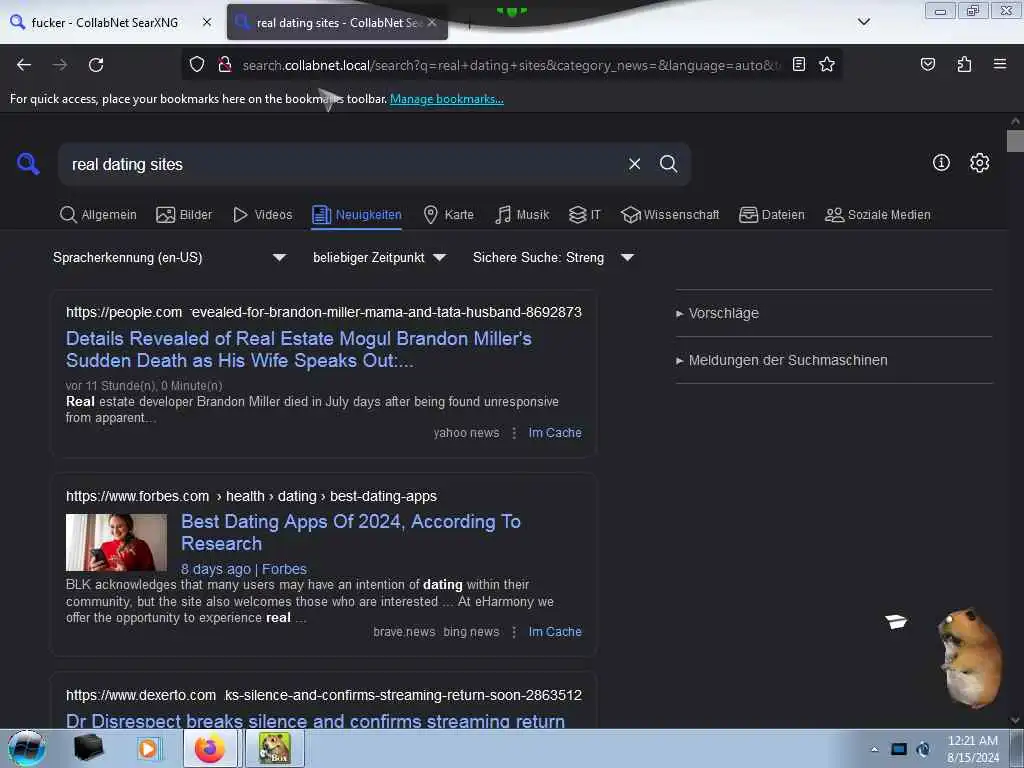Click the black box taskbar icon
This screenshot has width=1024, height=768.
pyautogui.click(x=88, y=748)
